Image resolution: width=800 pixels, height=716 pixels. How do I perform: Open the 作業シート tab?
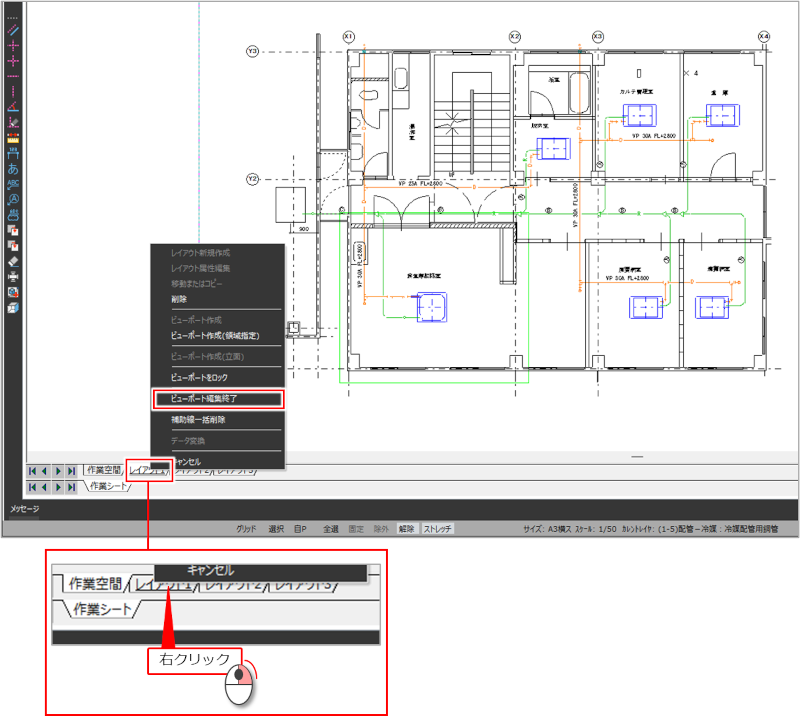(108, 486)
